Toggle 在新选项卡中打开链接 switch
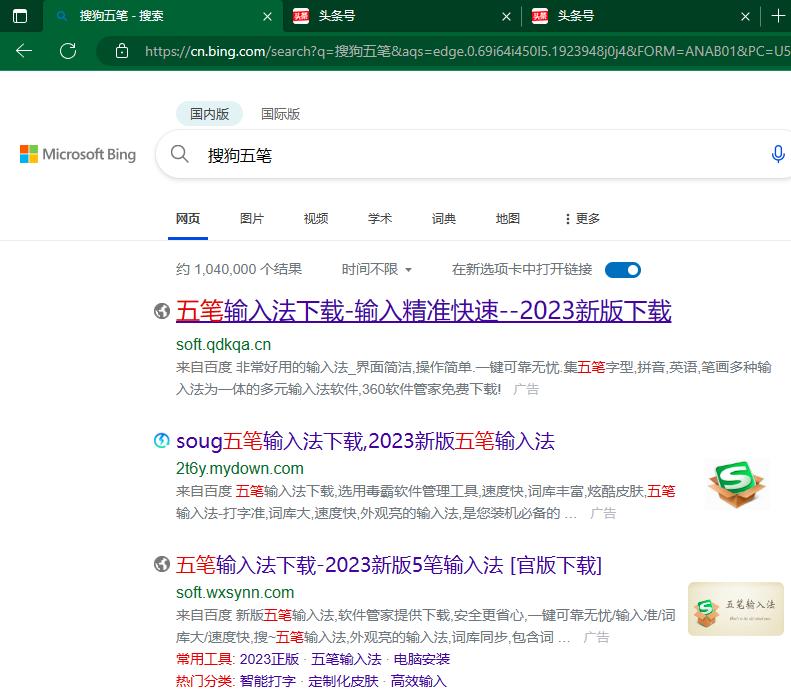 click(x=623, y=270)
